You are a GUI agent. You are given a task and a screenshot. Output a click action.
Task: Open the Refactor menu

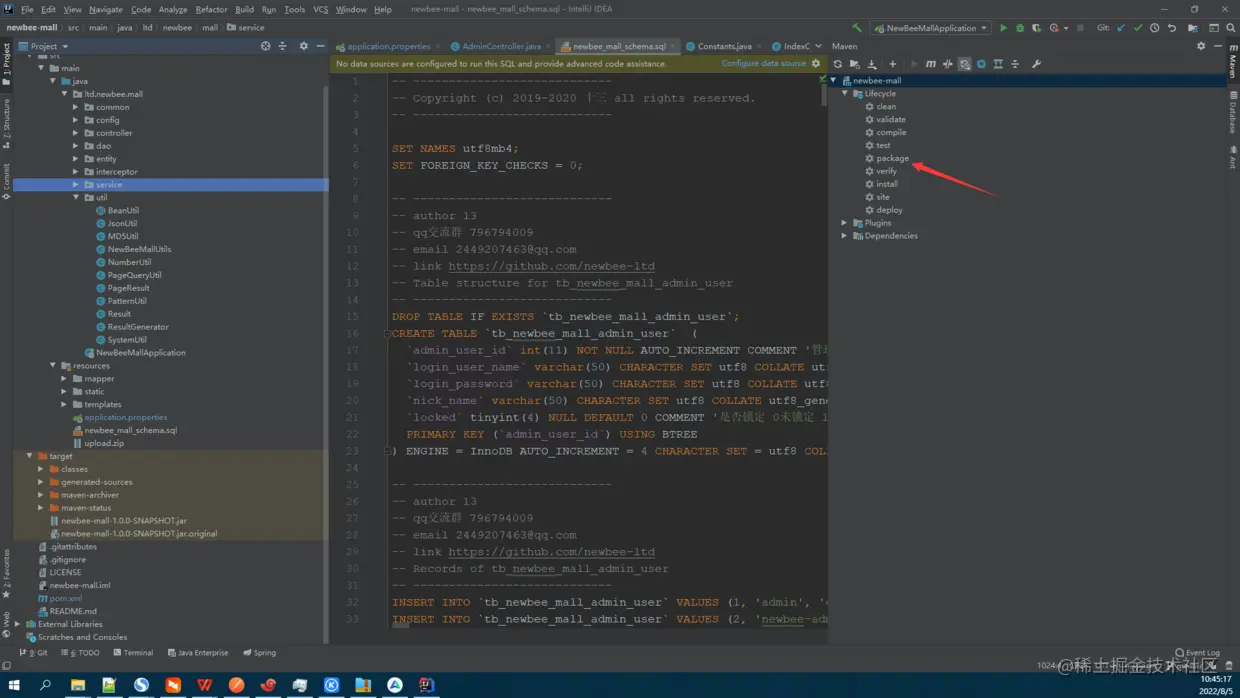click(x=211, y=9)
